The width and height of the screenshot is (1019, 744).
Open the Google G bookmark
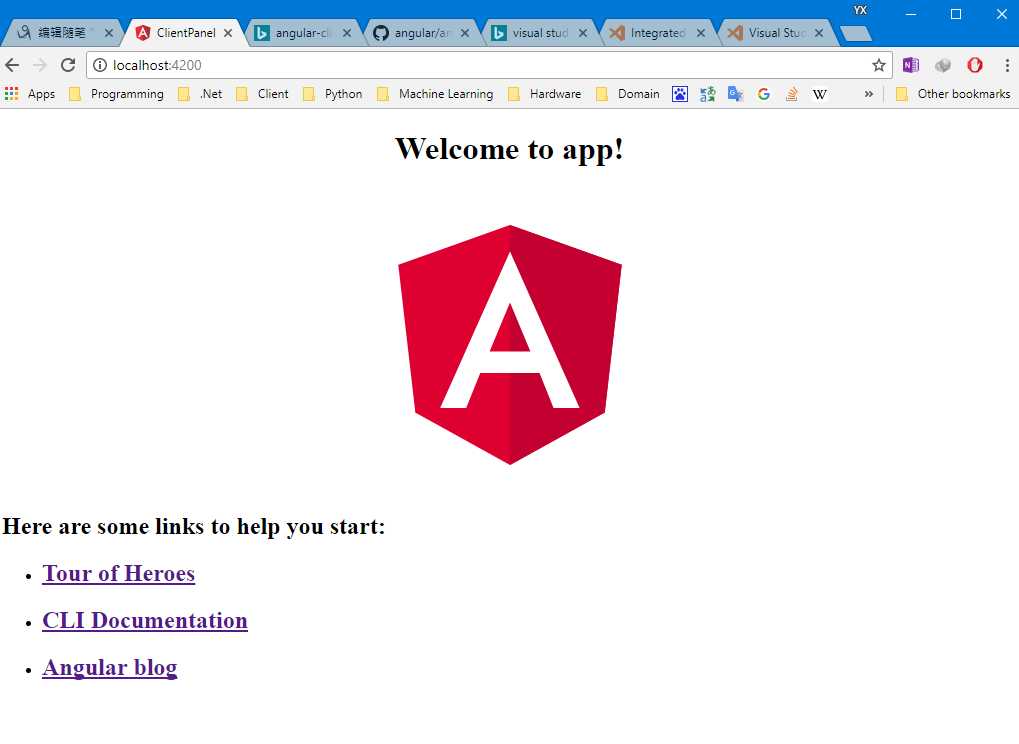click(x=764, y=94)
